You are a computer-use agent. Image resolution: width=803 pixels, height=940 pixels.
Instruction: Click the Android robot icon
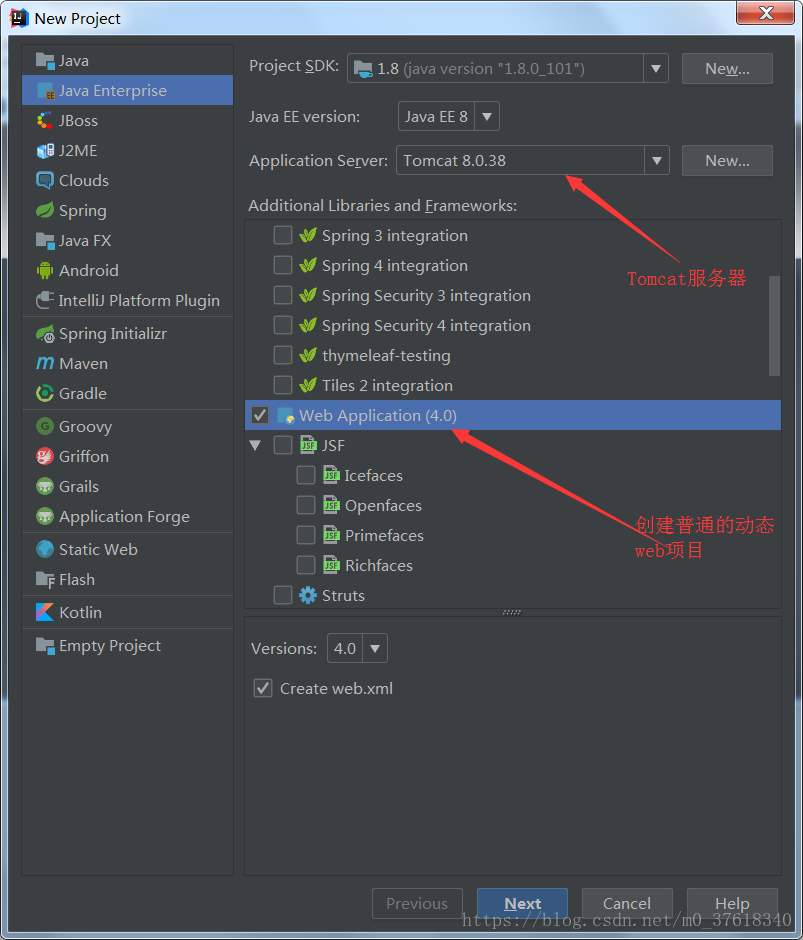(x=45, y=270)
